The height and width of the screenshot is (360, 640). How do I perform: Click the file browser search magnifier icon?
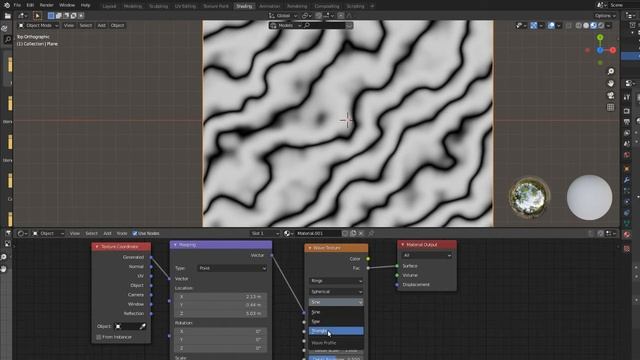(8, 39)
